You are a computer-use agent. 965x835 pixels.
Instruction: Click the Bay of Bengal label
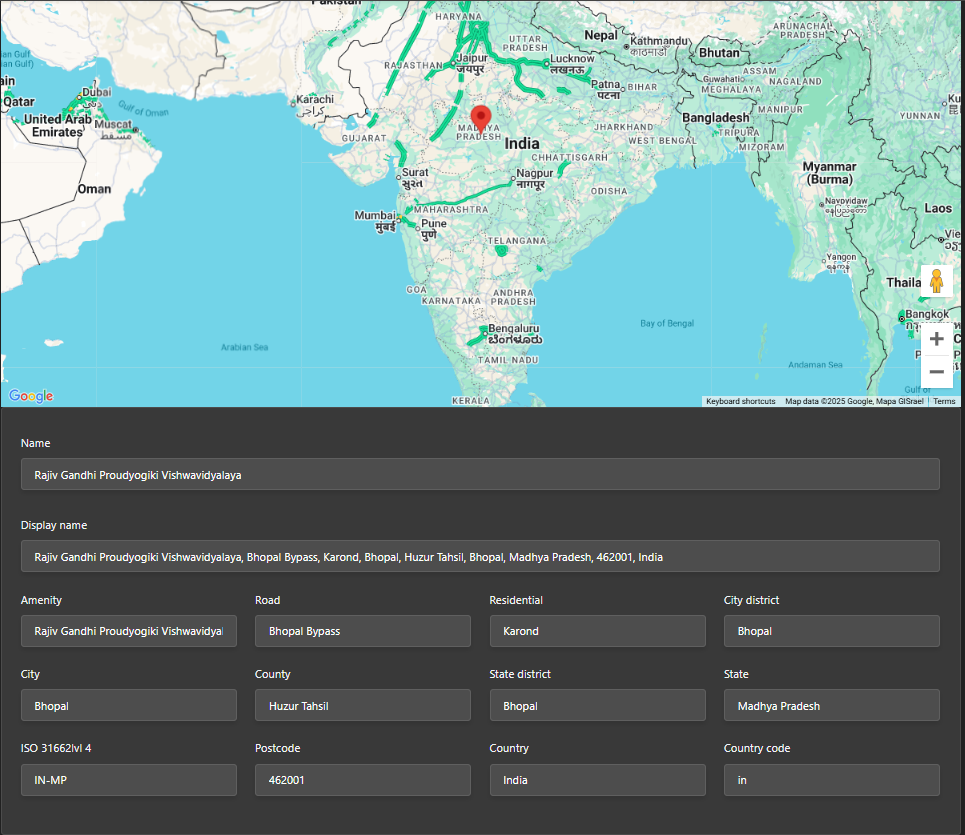click(667, 323)
